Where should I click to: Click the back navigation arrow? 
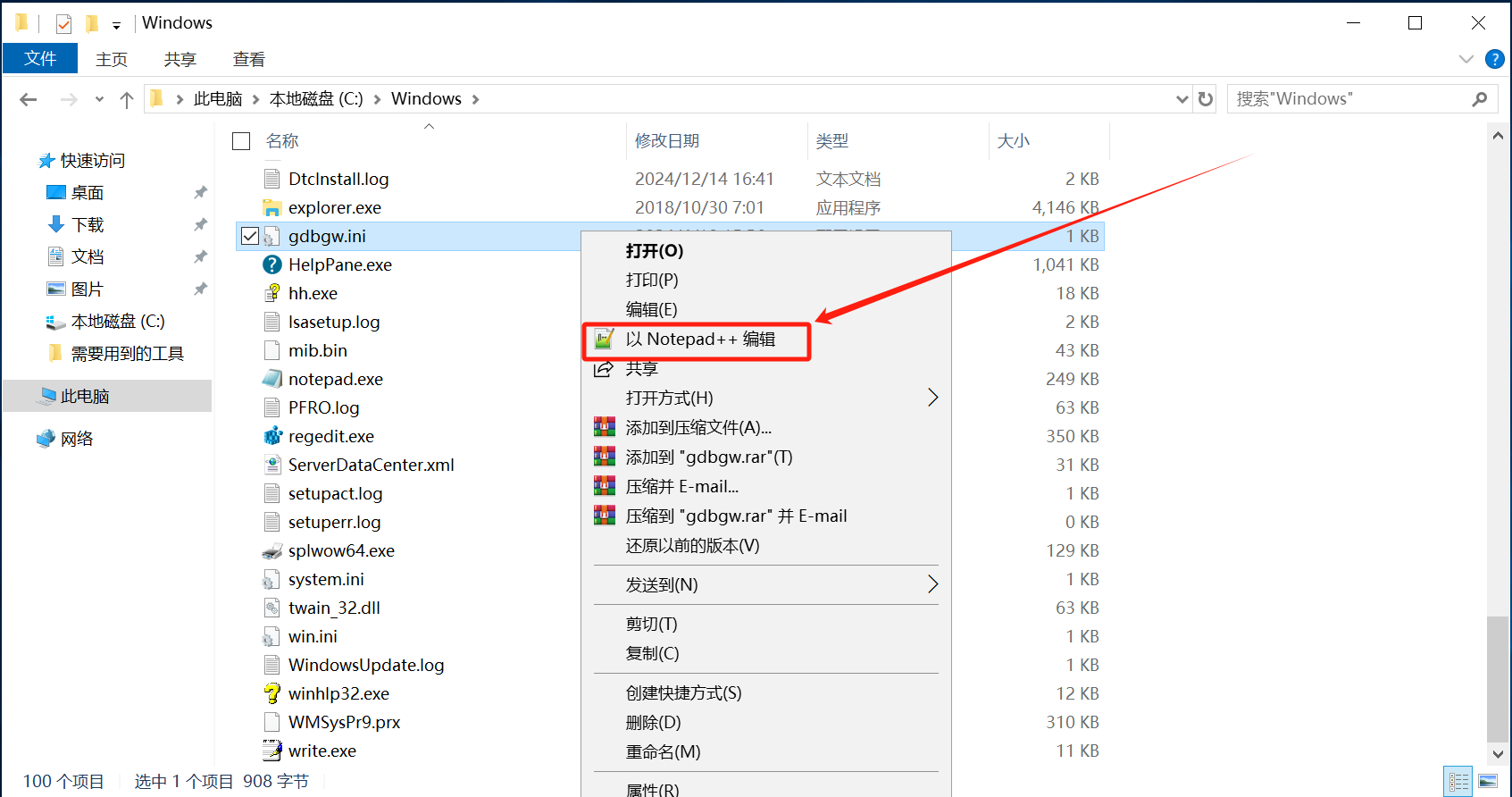[x=29, y=99]
